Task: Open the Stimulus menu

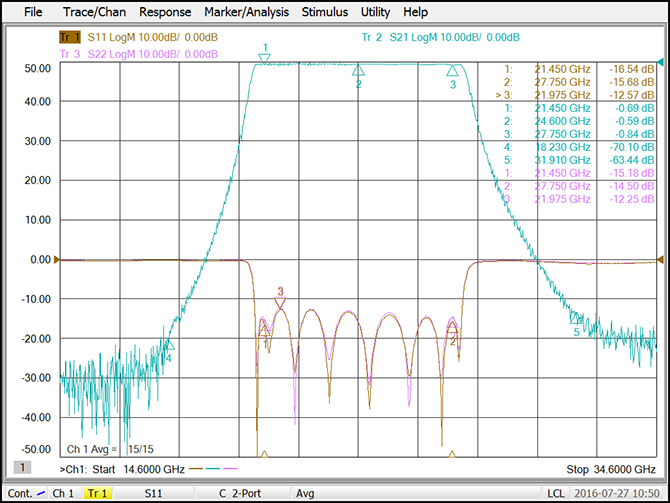Action: coord(325,12)
